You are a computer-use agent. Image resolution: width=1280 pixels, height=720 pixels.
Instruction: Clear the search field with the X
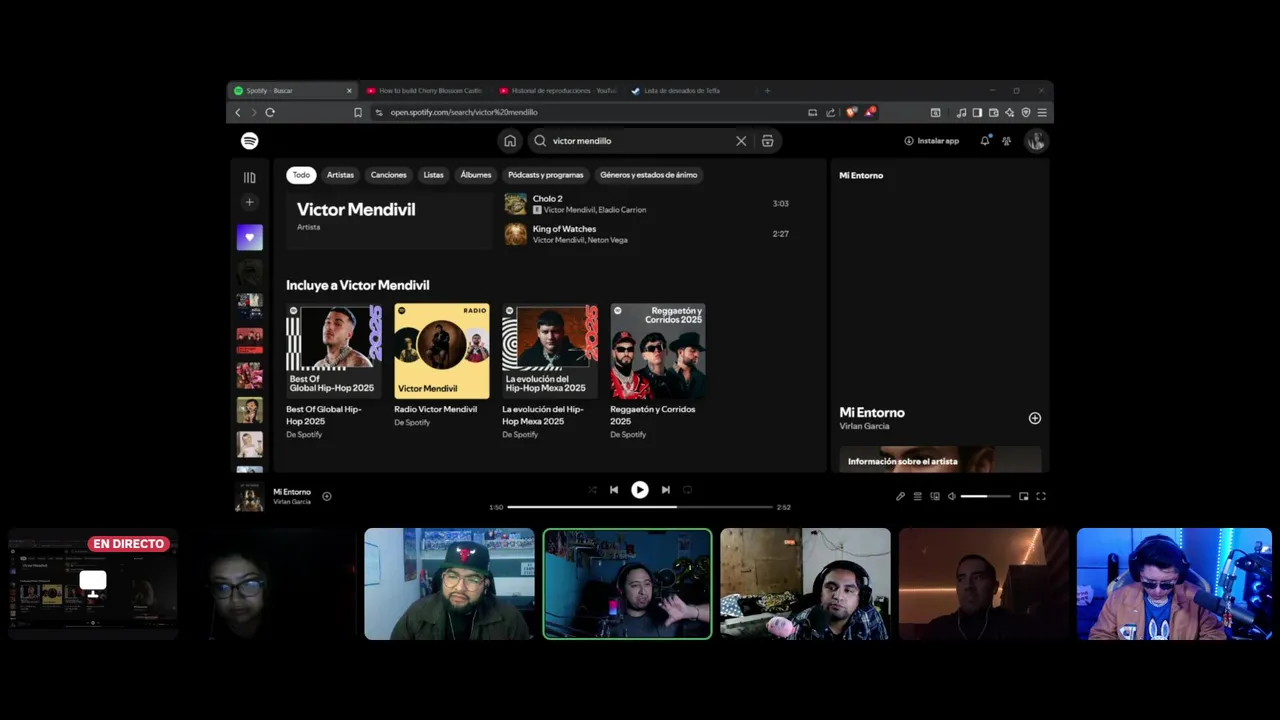pyautogui.click(x=741, y=141)
